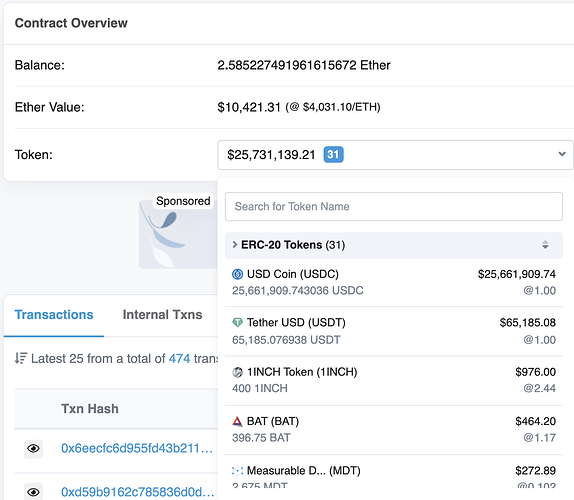Click the @ $4,031.10/ETH price text

point(333,107)
